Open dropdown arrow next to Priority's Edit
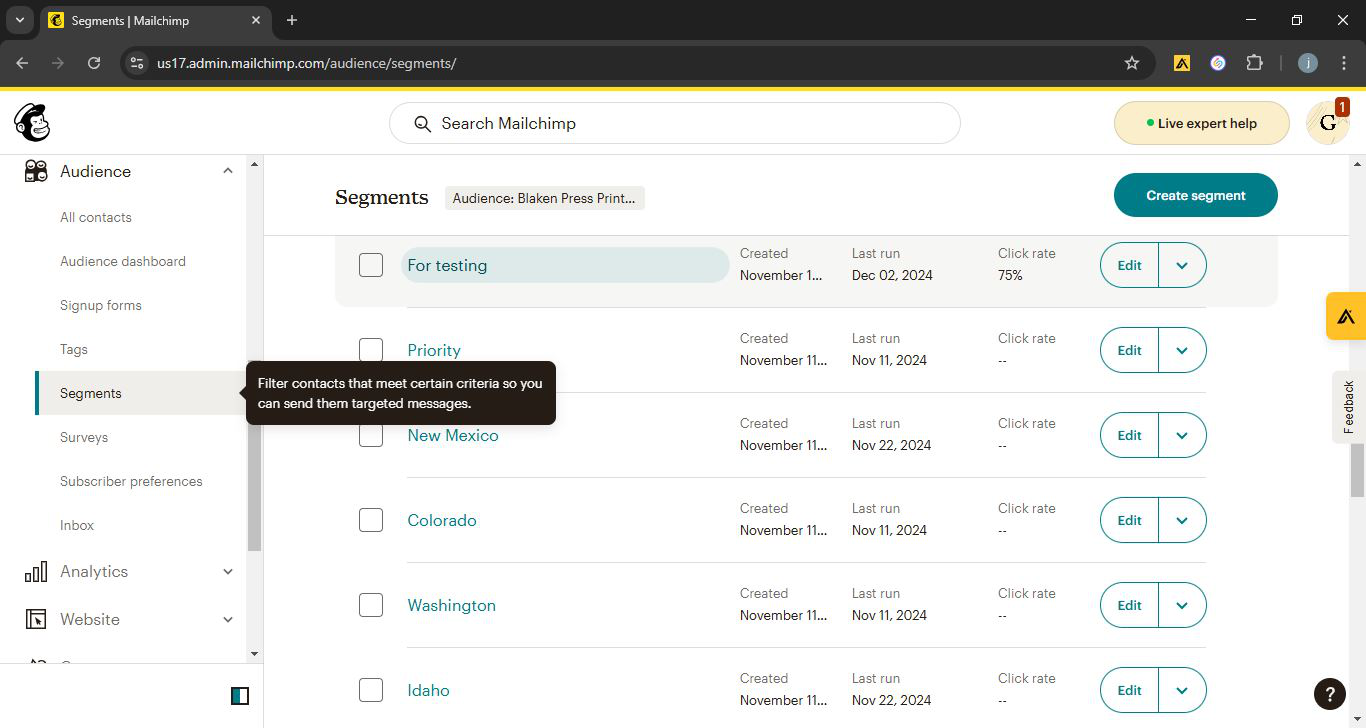The height and width of the screenshot is (728, 1366). (1182, 350)
